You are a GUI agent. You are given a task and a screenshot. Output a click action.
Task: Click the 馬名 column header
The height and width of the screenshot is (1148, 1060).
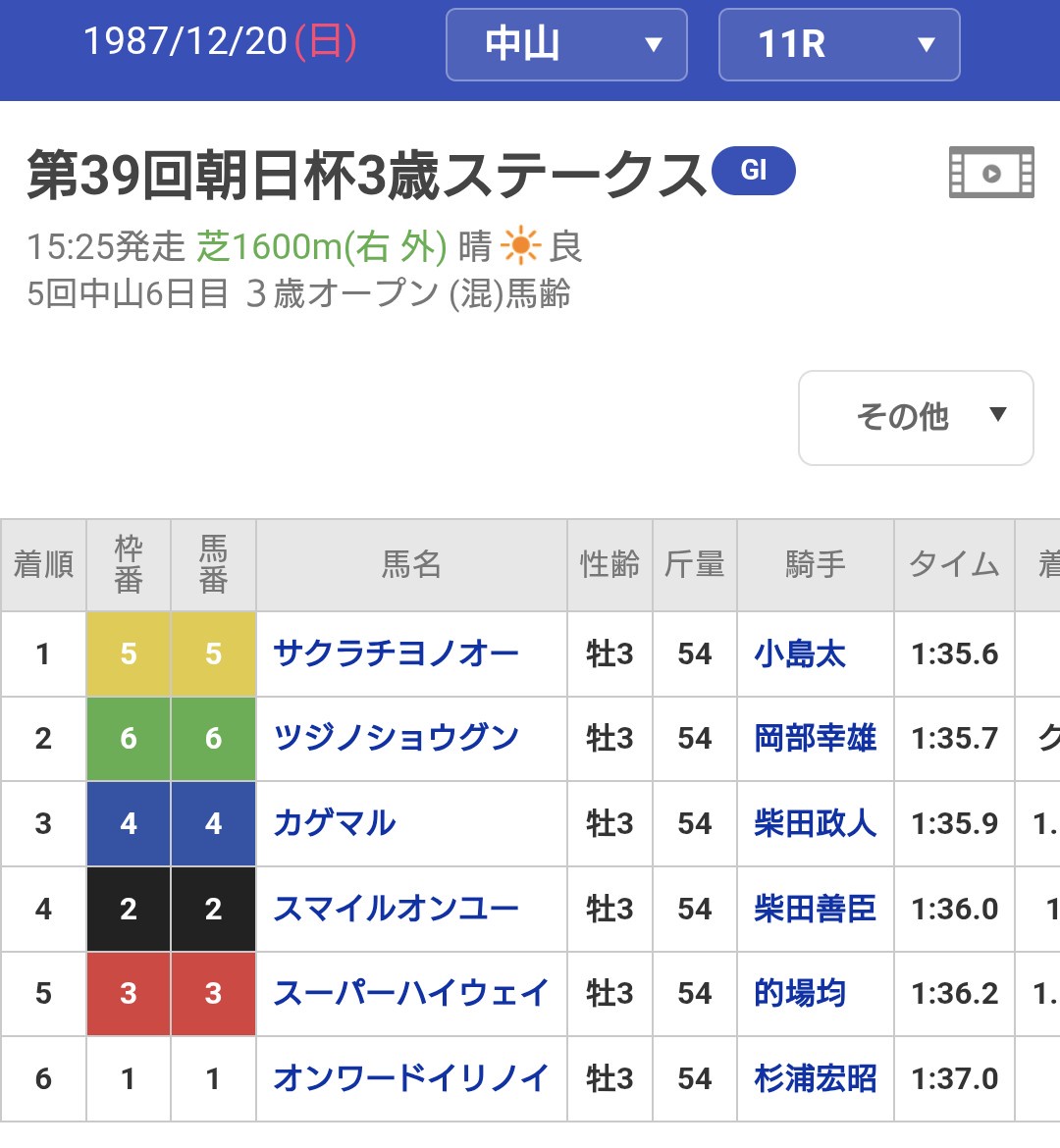point(411,565)
